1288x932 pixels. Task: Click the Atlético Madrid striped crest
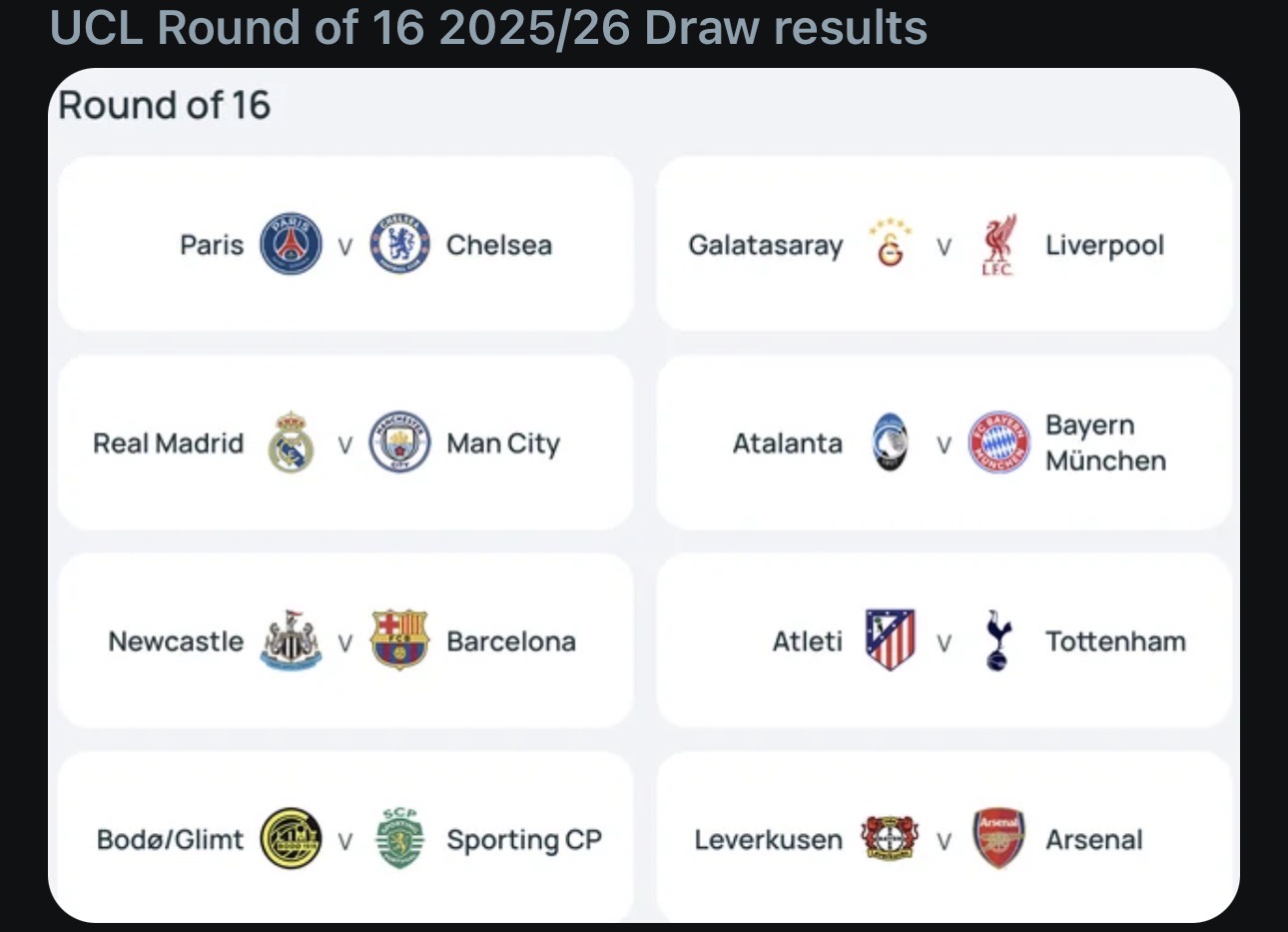pyautogui.click(x=890, y=640)
